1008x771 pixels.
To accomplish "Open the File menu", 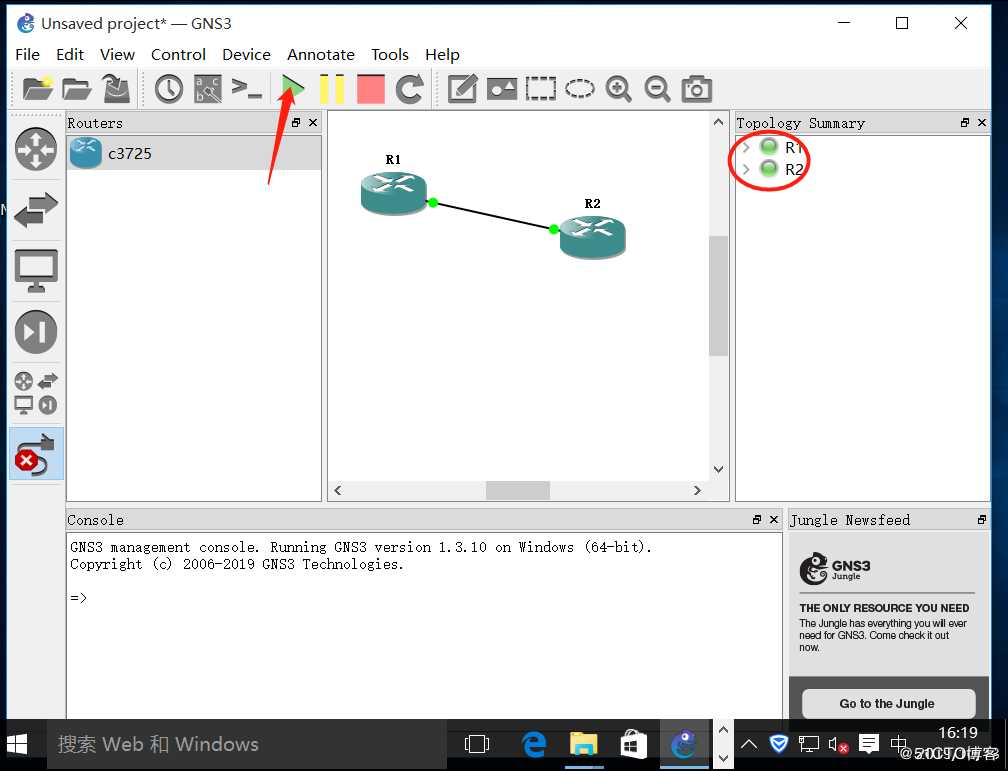I will [28, 55].
